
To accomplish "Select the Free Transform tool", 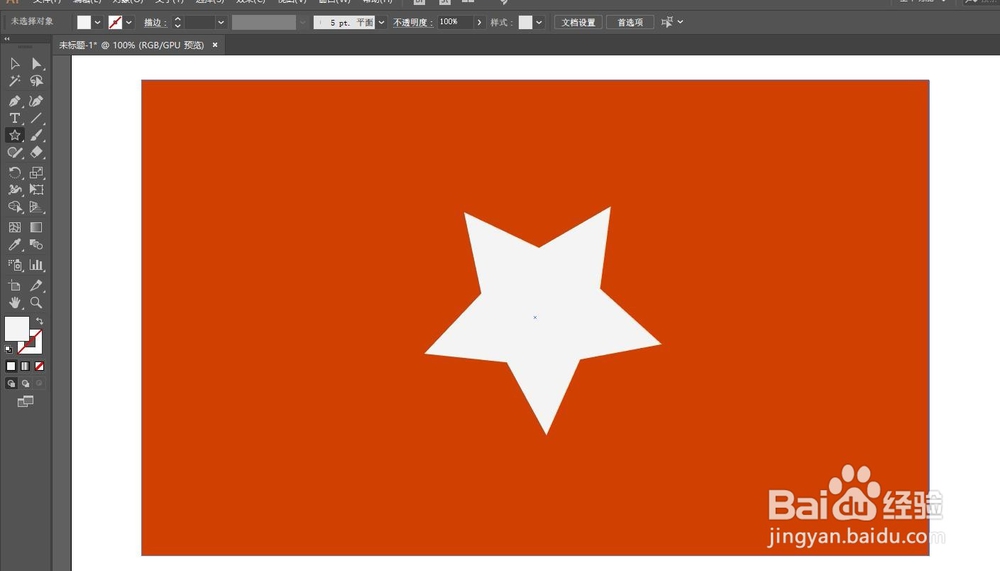I will pyautogui.click(x=36, y=189).
